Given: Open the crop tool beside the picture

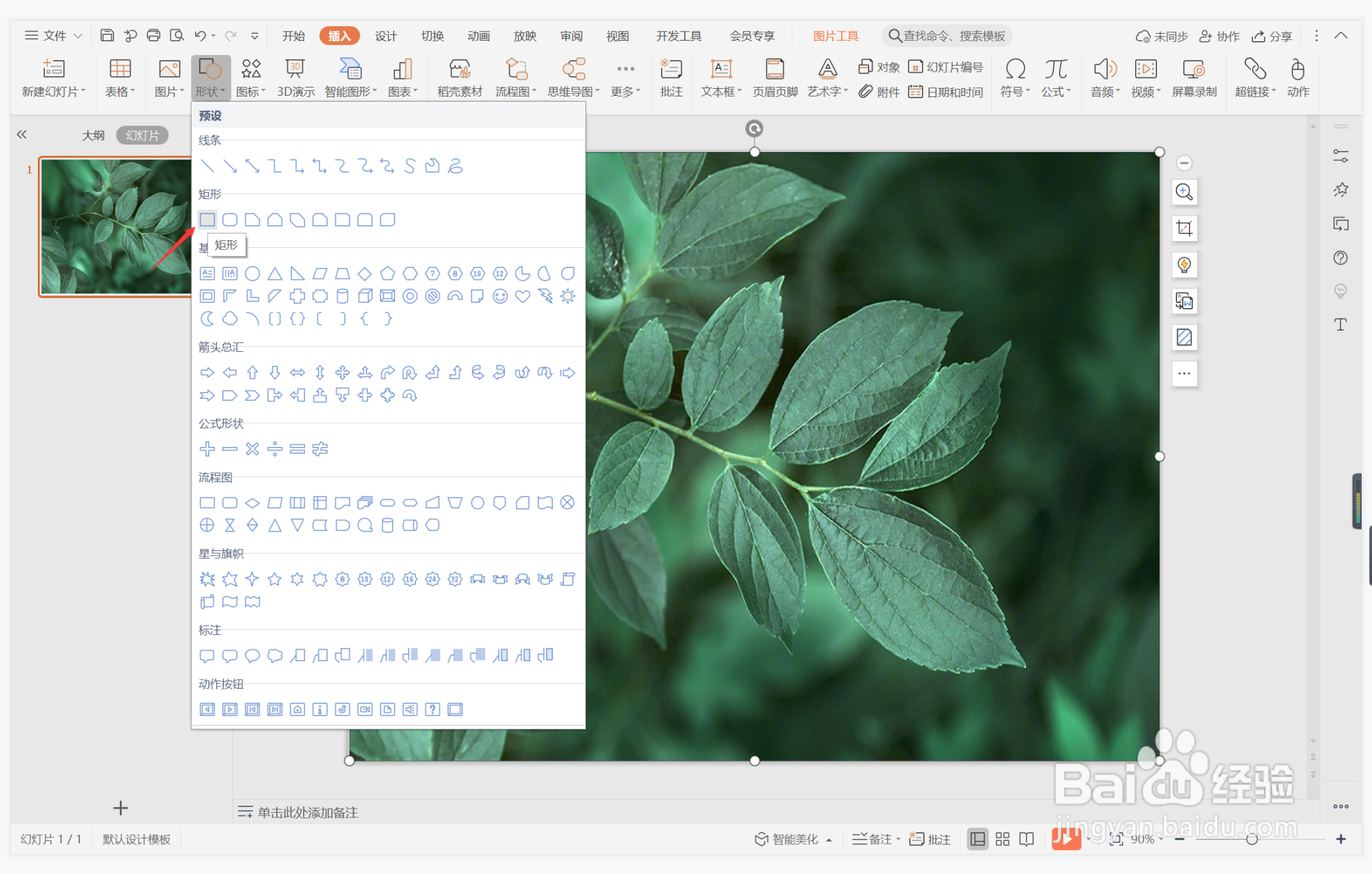Looking at the screenshot, I should [1184, 228].
